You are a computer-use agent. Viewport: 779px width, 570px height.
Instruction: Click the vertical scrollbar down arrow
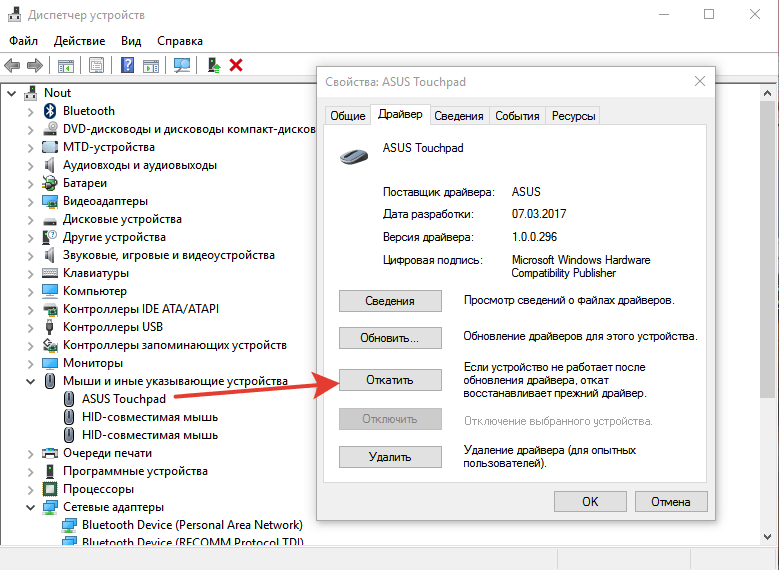tap(768, 537)
